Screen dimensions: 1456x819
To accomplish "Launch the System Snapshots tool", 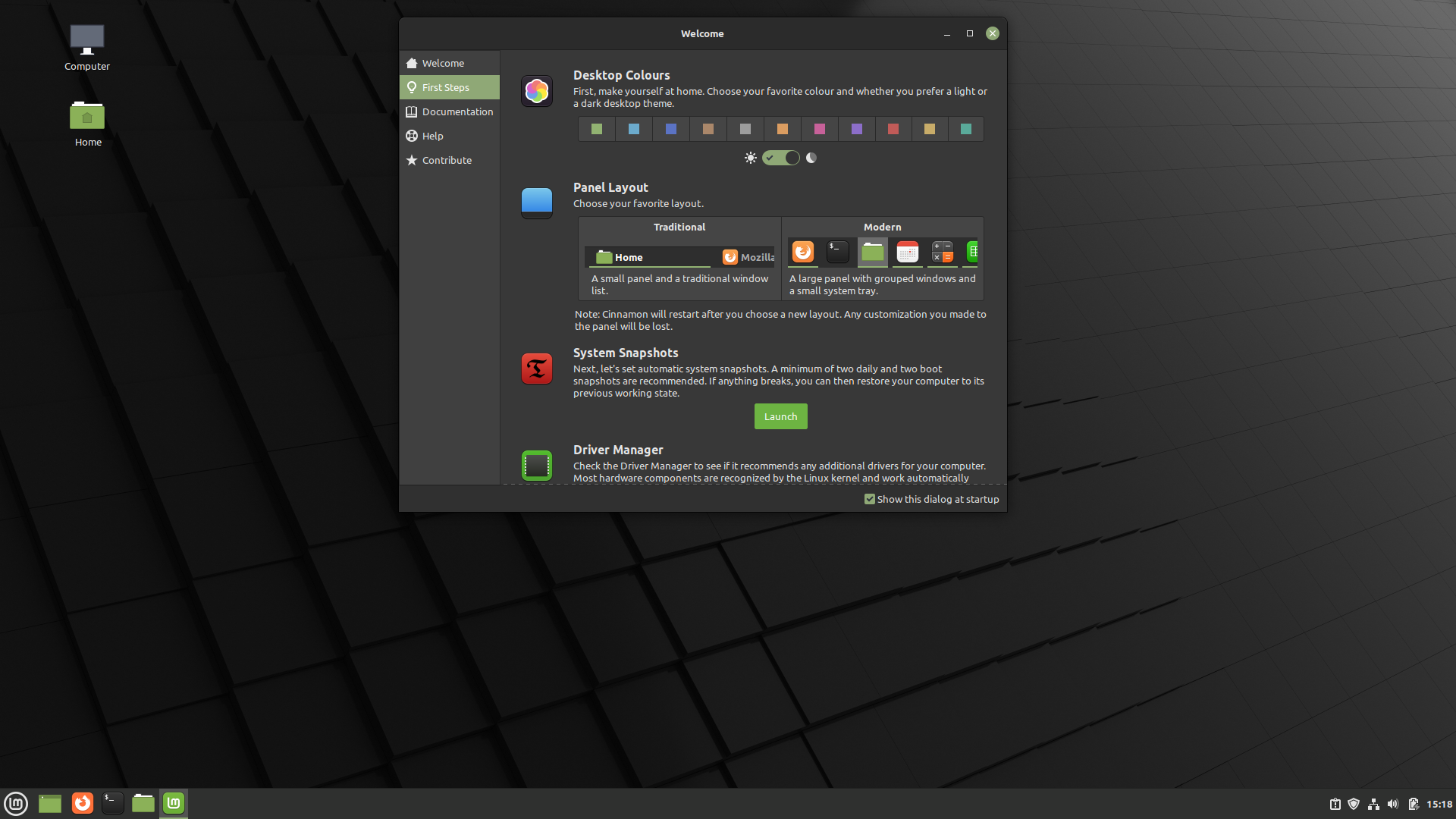I will [x=781, y=416].
